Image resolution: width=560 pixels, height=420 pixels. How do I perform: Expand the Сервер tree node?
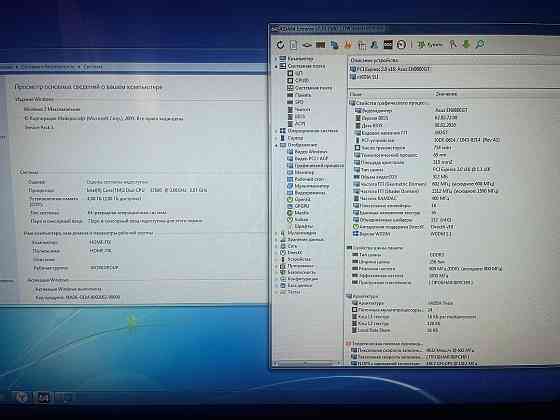click(276, 138)
